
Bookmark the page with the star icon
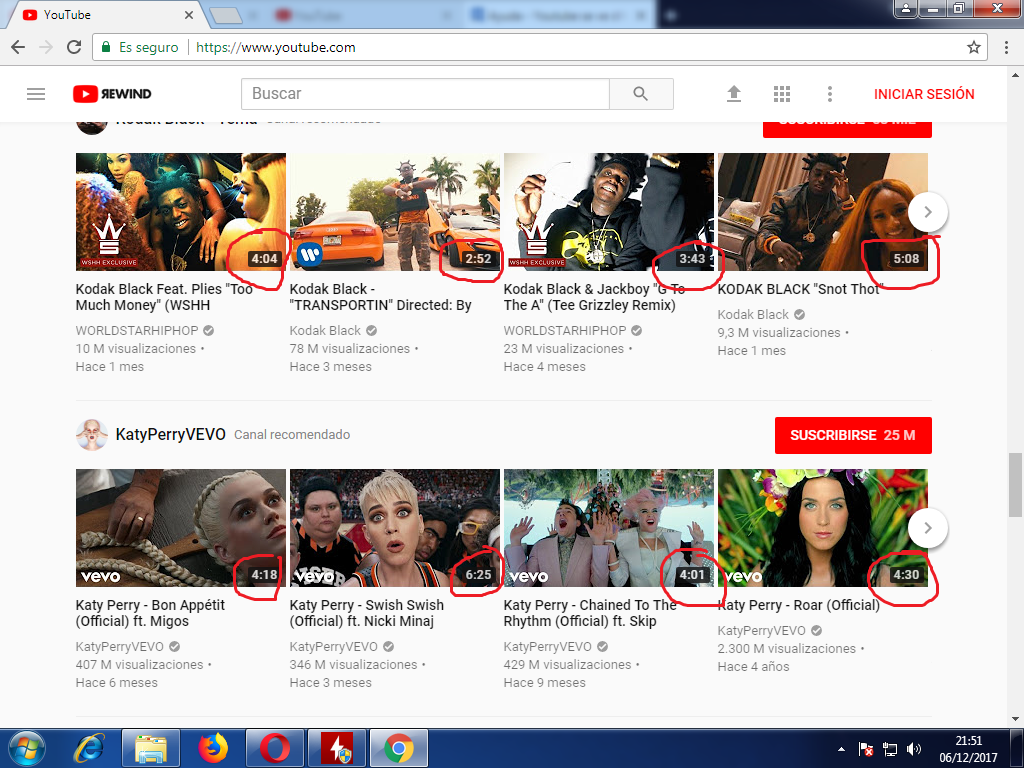tap(974, 47)
